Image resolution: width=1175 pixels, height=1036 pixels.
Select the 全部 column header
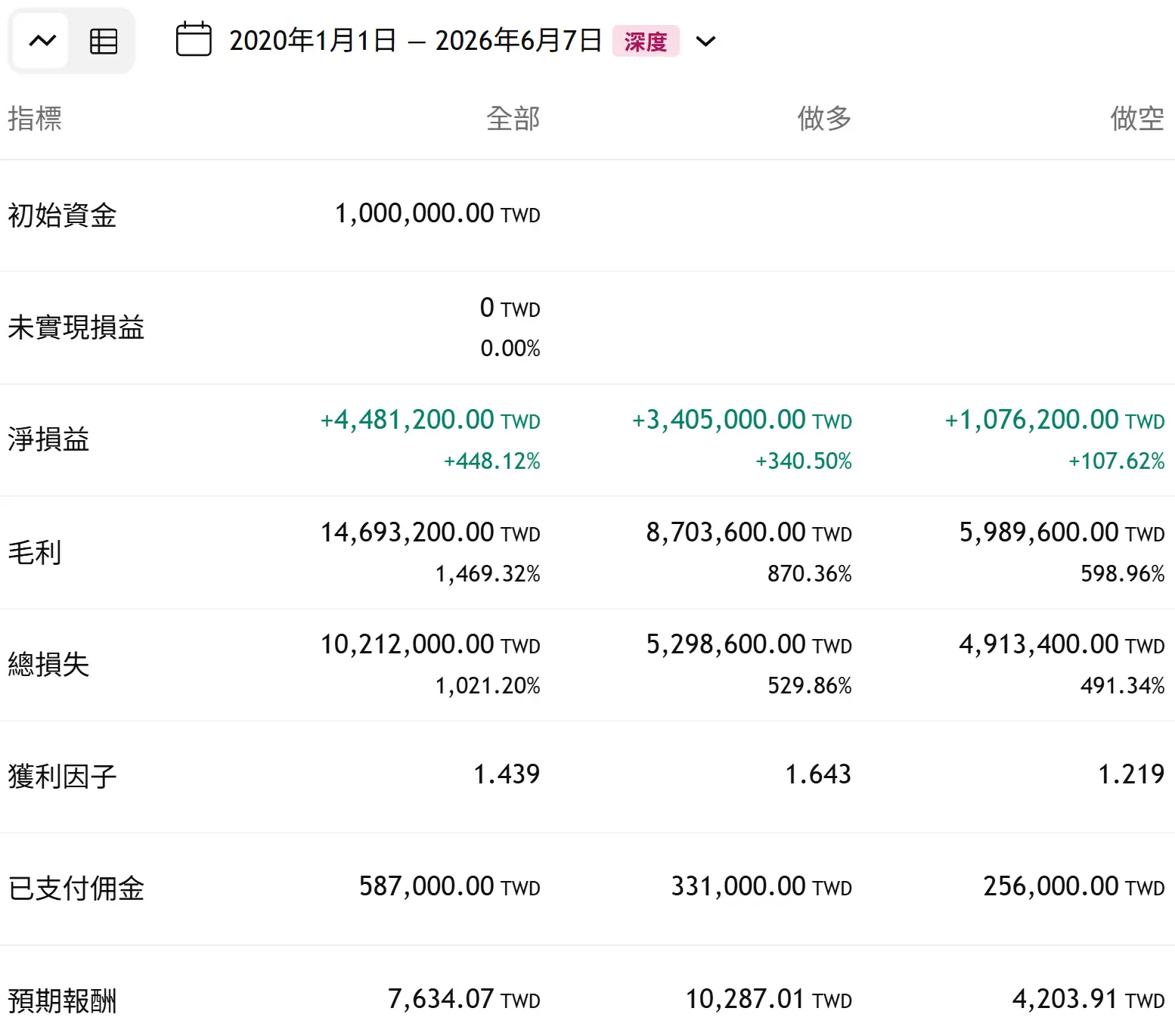pos(513,119)
